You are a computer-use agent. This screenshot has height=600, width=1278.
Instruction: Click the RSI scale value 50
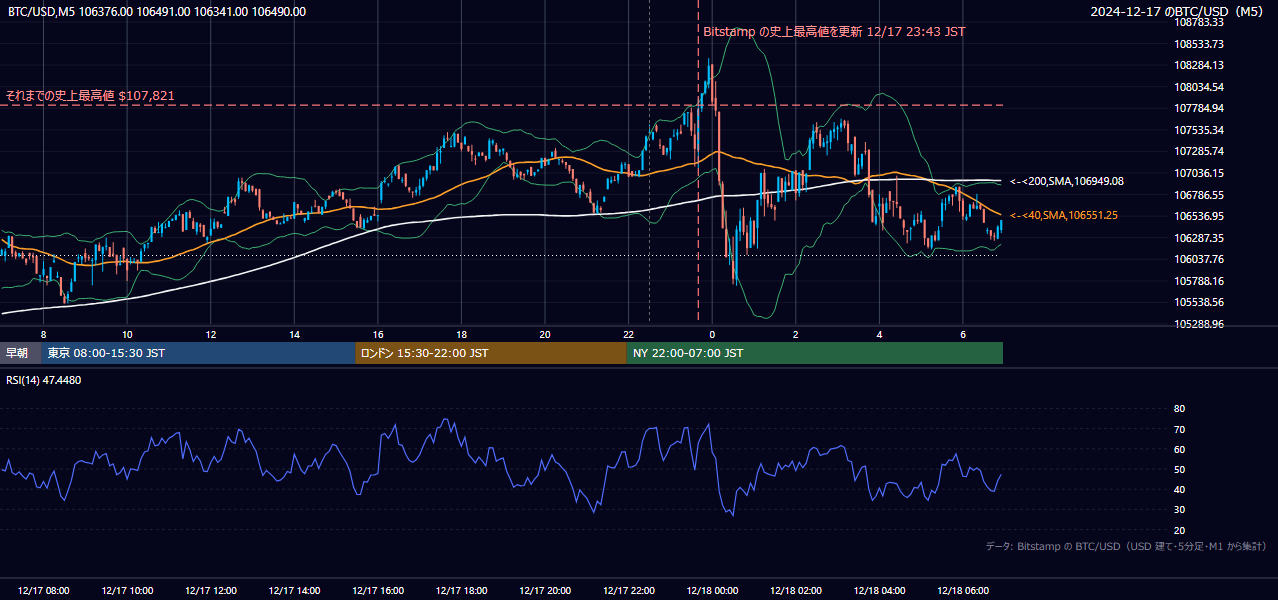coord(1179,469)
